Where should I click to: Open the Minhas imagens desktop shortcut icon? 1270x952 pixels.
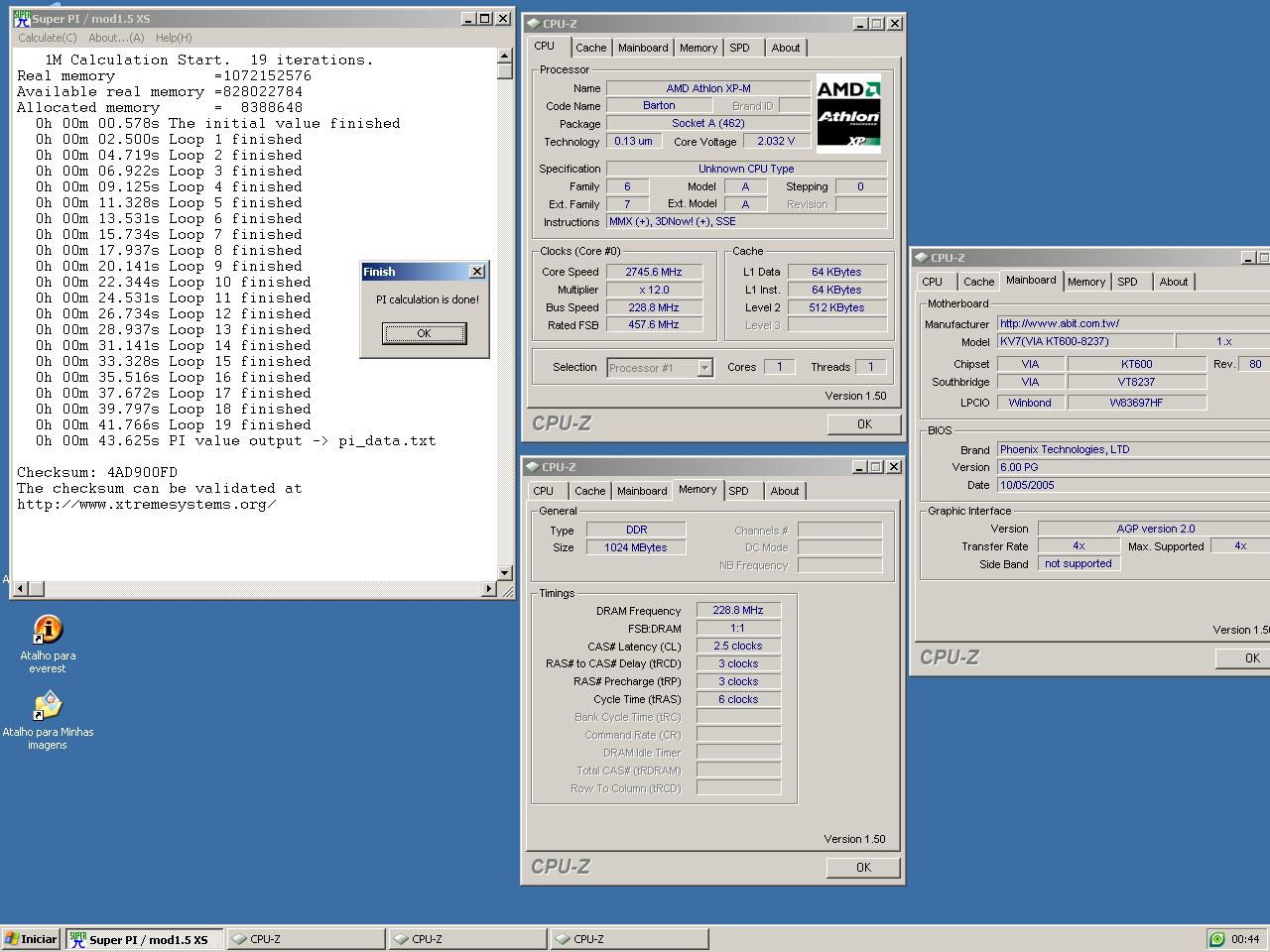[x=48, y=706]
